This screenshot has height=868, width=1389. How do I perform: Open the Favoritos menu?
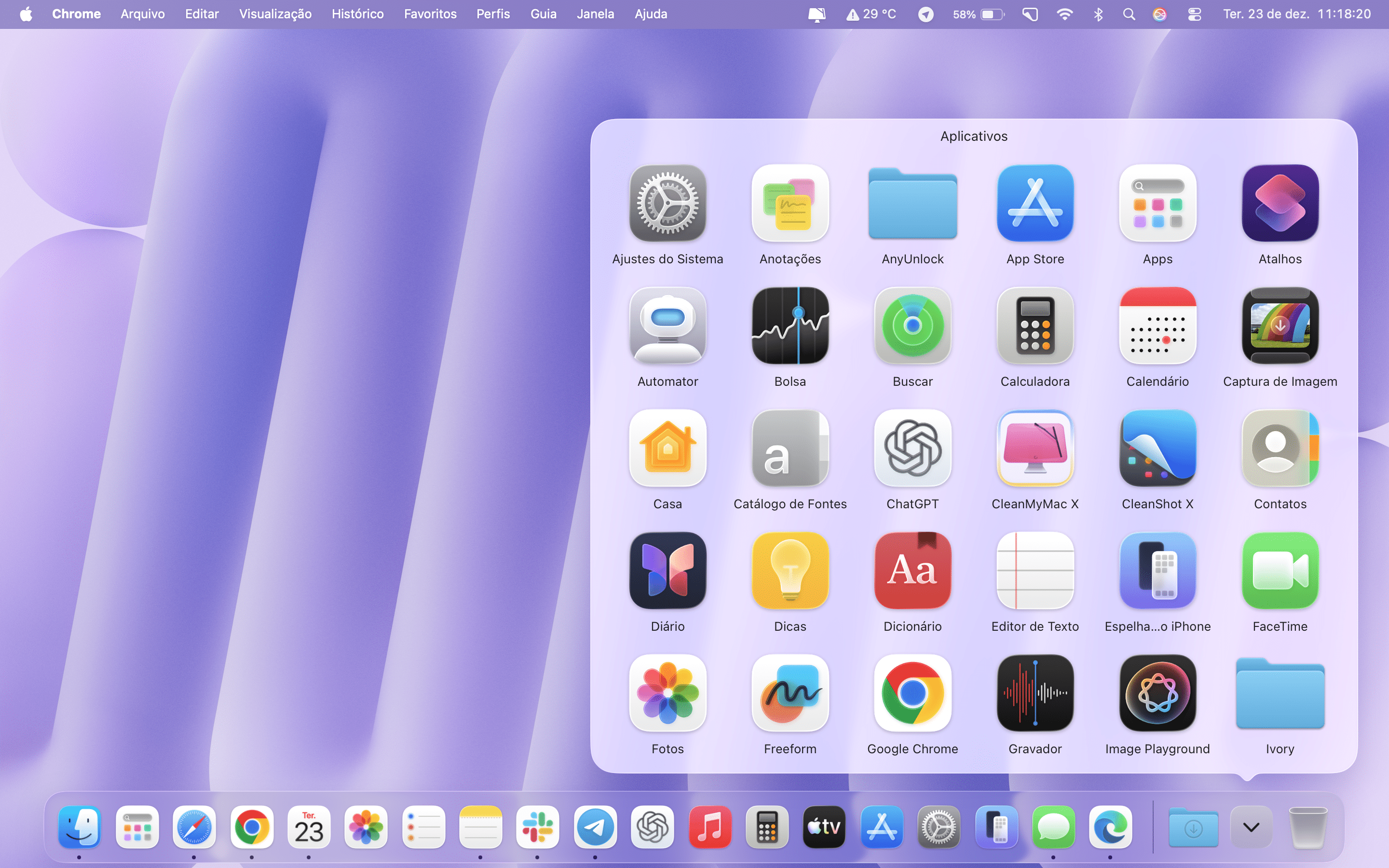(x=430, y=14)
